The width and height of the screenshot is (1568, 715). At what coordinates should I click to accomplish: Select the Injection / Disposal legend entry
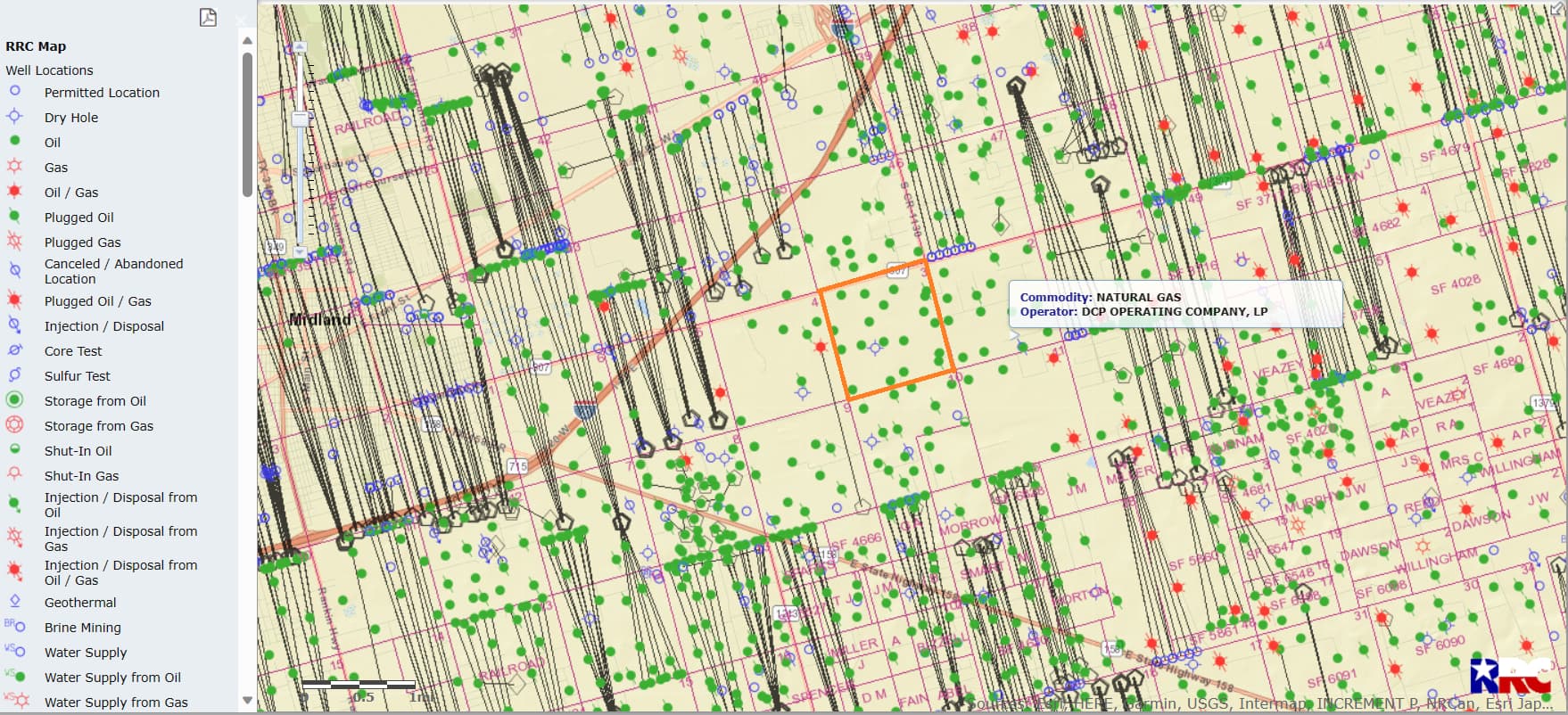pos(103,326)
